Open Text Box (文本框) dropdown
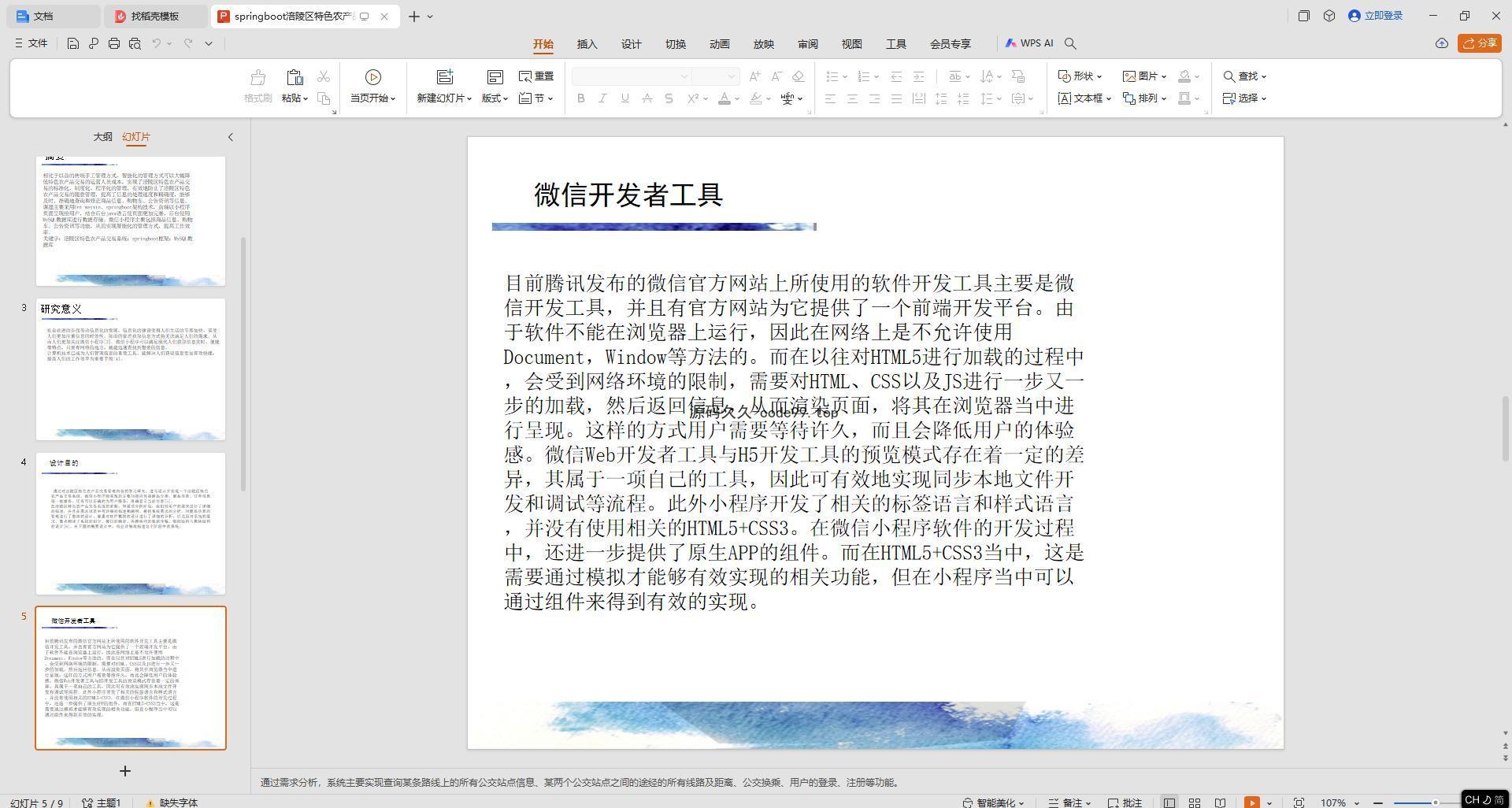 click(1084, 98)
